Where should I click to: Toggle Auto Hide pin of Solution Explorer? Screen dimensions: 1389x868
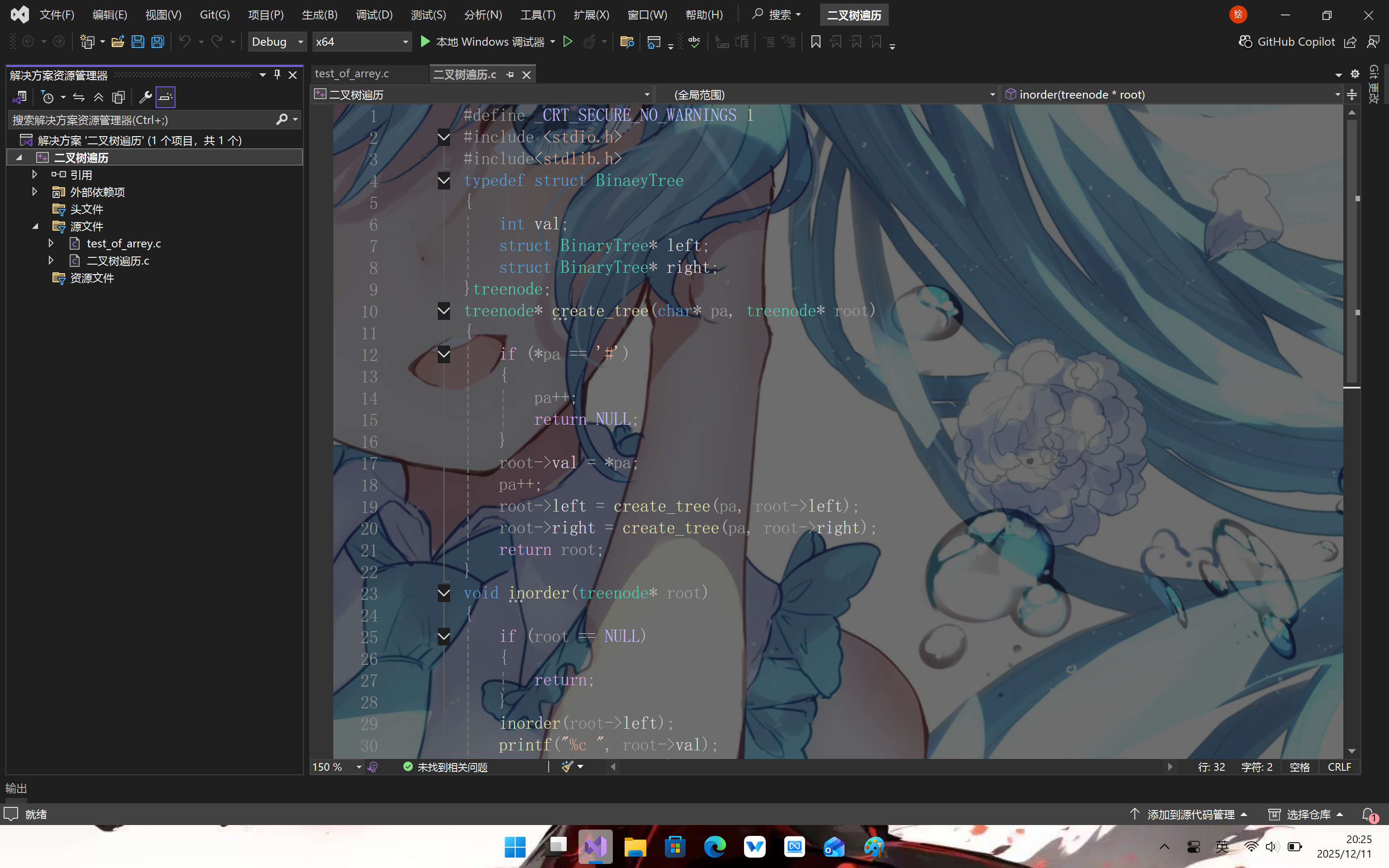(x=277, y=75)
